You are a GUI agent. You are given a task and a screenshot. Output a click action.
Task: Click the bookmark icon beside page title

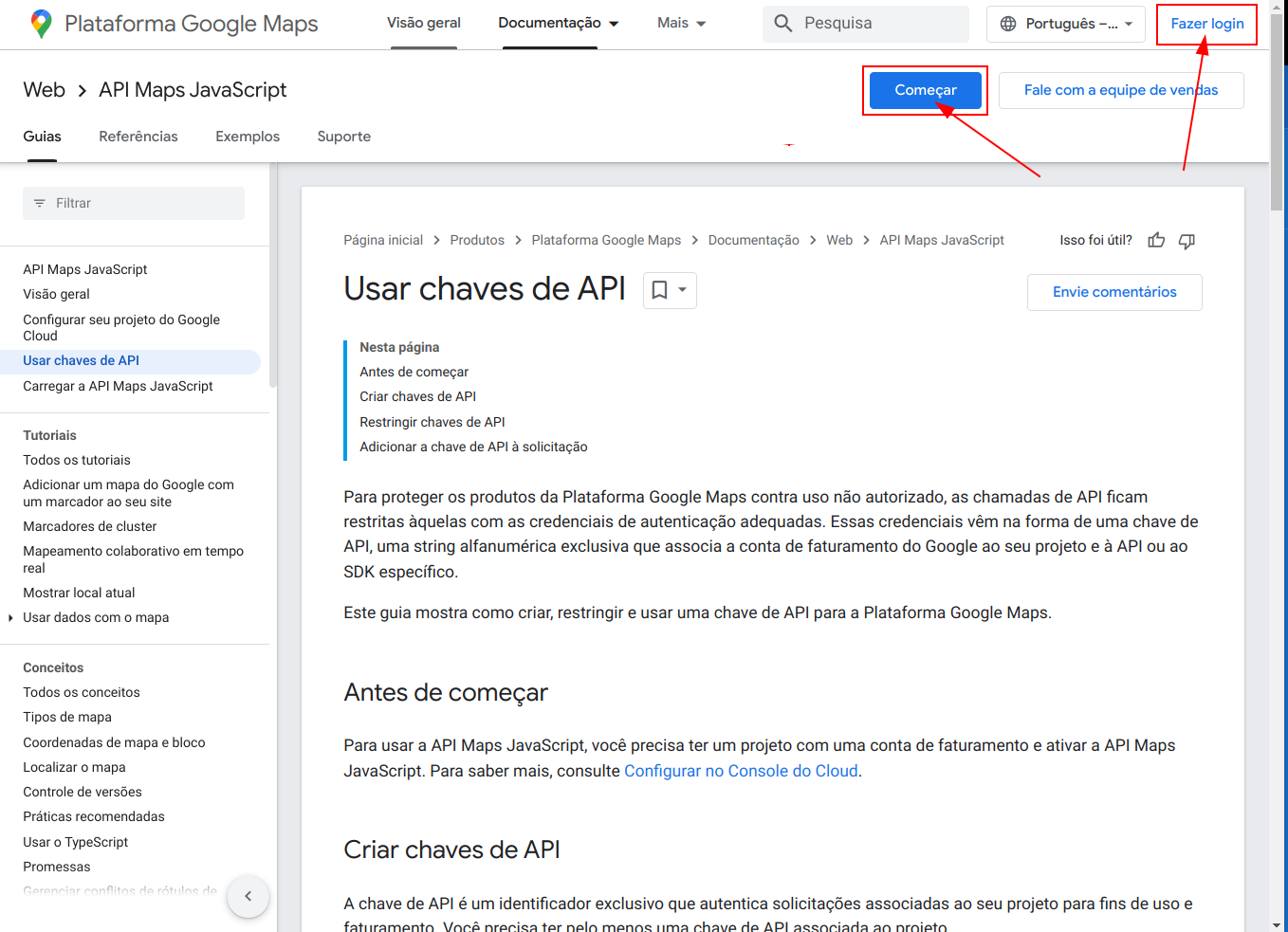coord(659,290)
